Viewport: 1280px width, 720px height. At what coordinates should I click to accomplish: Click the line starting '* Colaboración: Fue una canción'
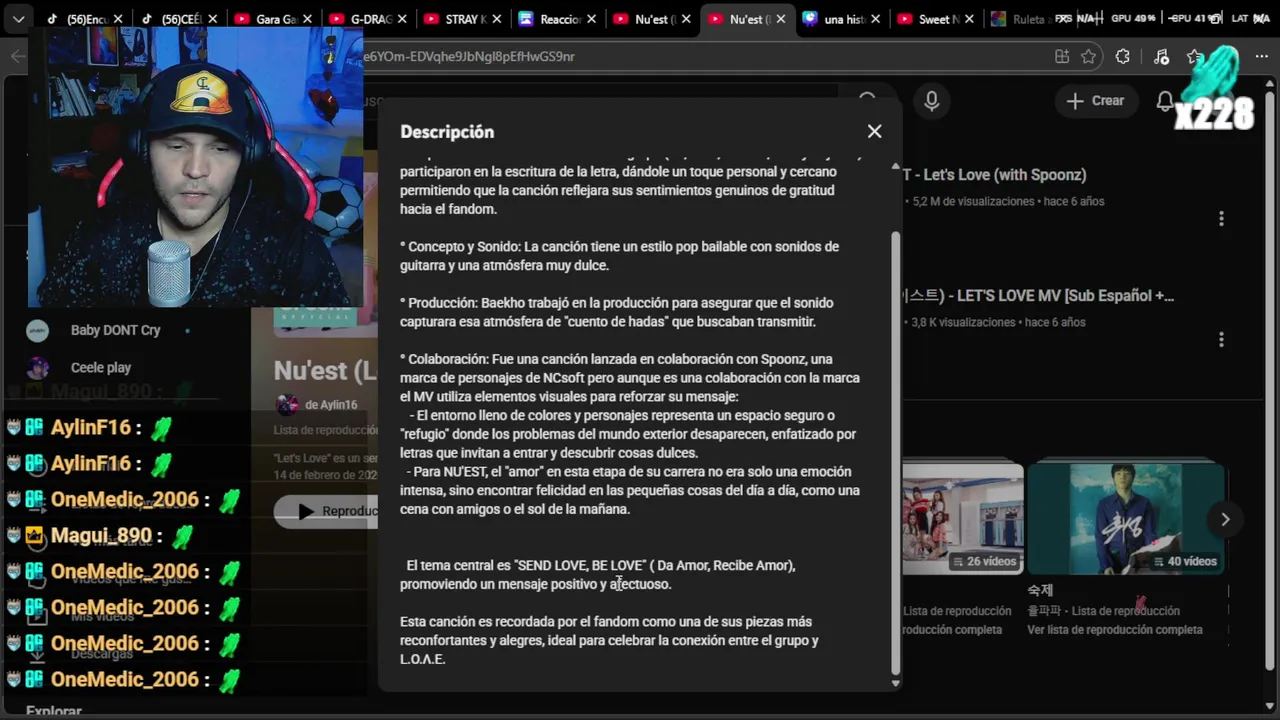pos(616,359)
